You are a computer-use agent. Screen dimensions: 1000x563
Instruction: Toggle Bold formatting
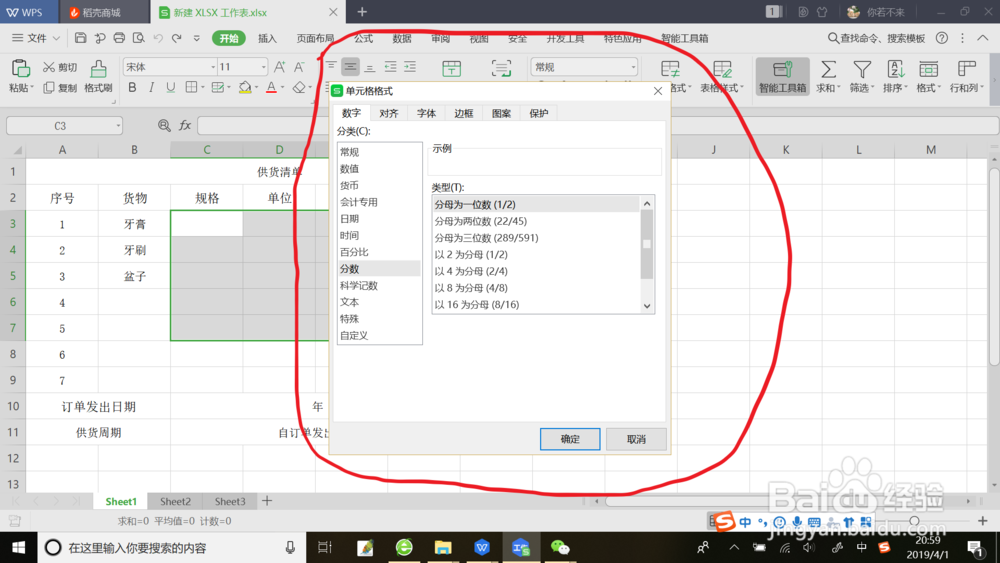point(132,87)
